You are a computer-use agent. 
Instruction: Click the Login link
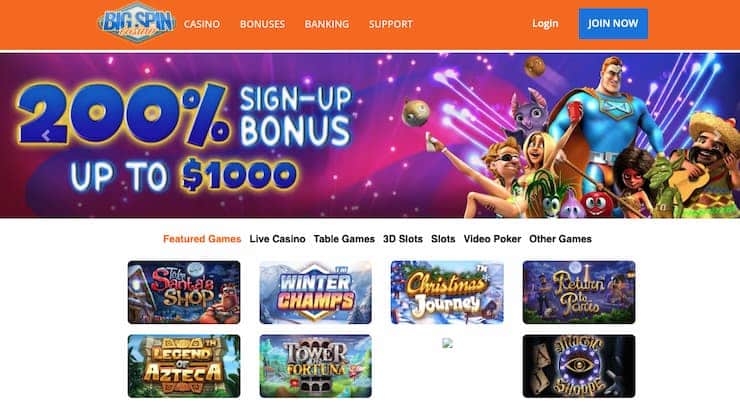(545, 24)
